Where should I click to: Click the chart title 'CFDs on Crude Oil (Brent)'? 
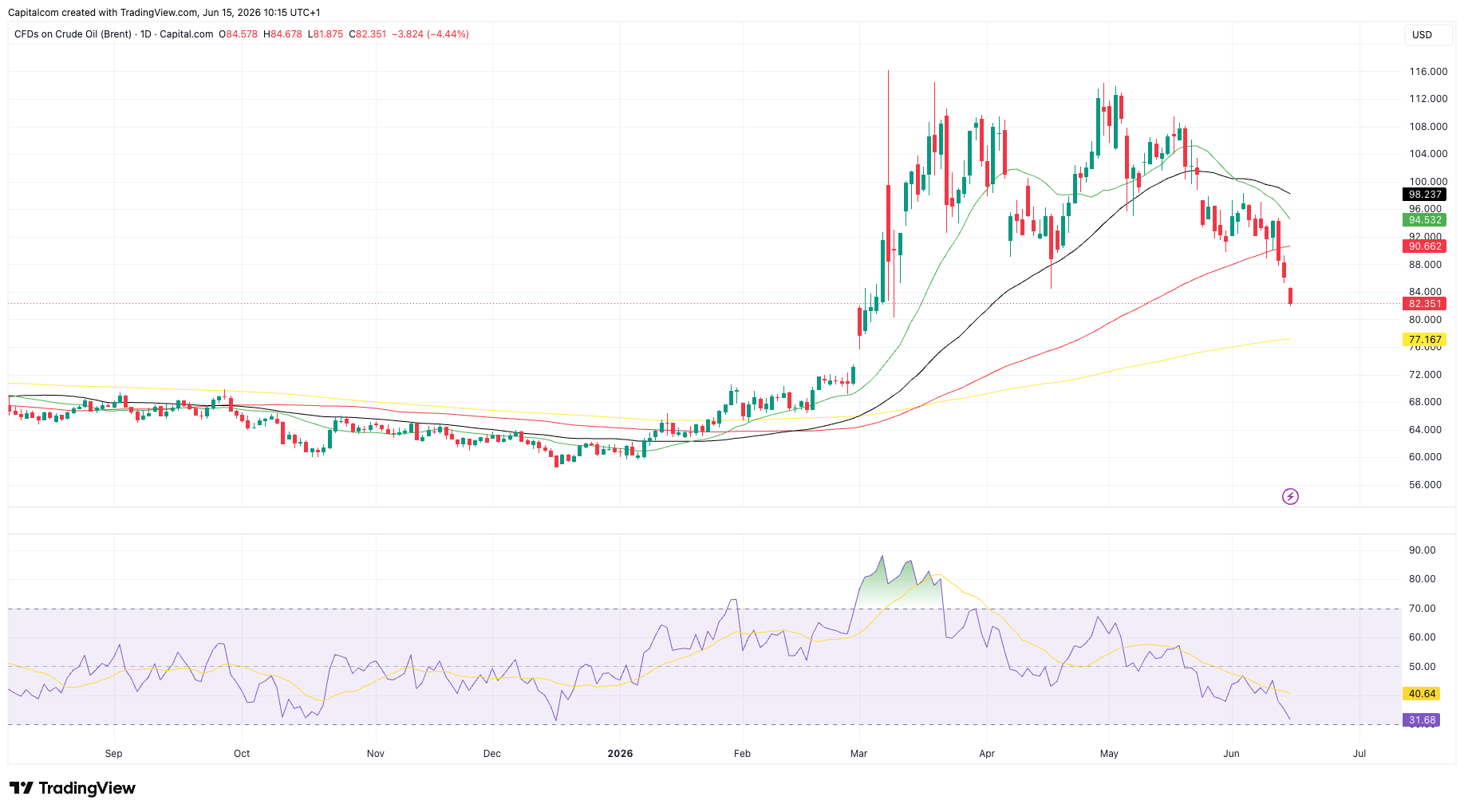tap(73, 34)
